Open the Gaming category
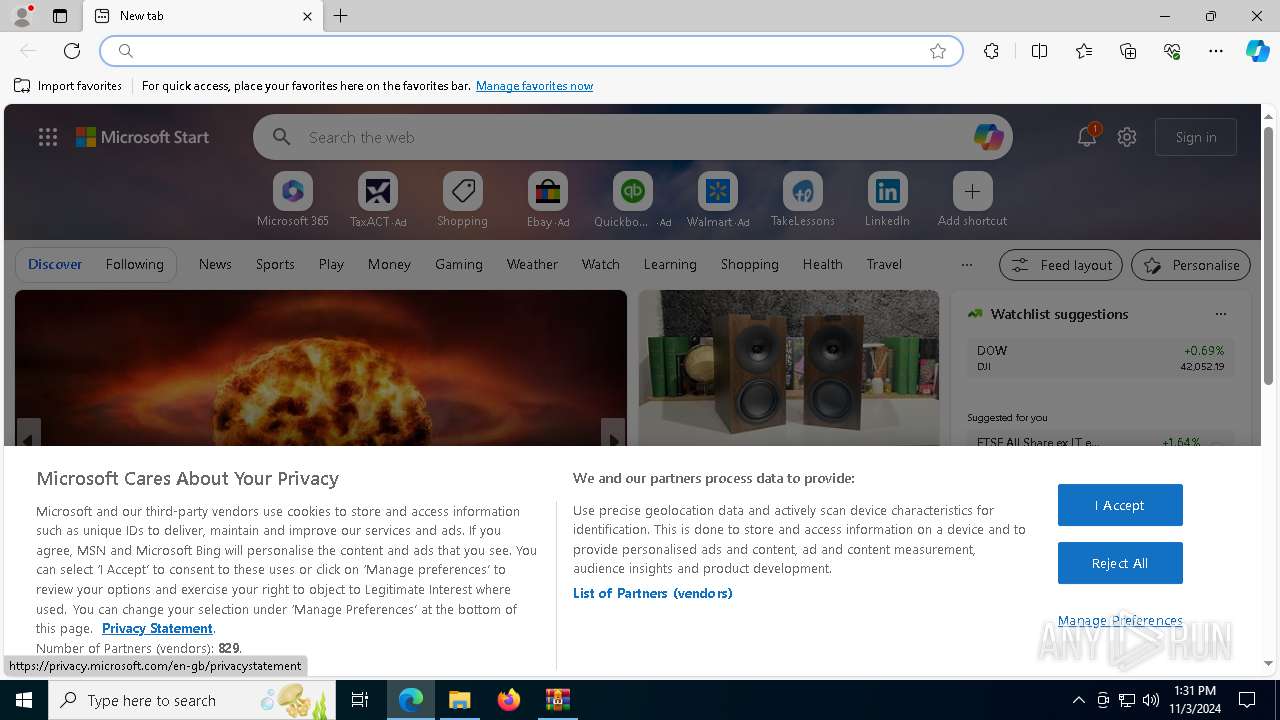Image resolution: width=1280 pixels, height=720 pixels. [459, 264]
